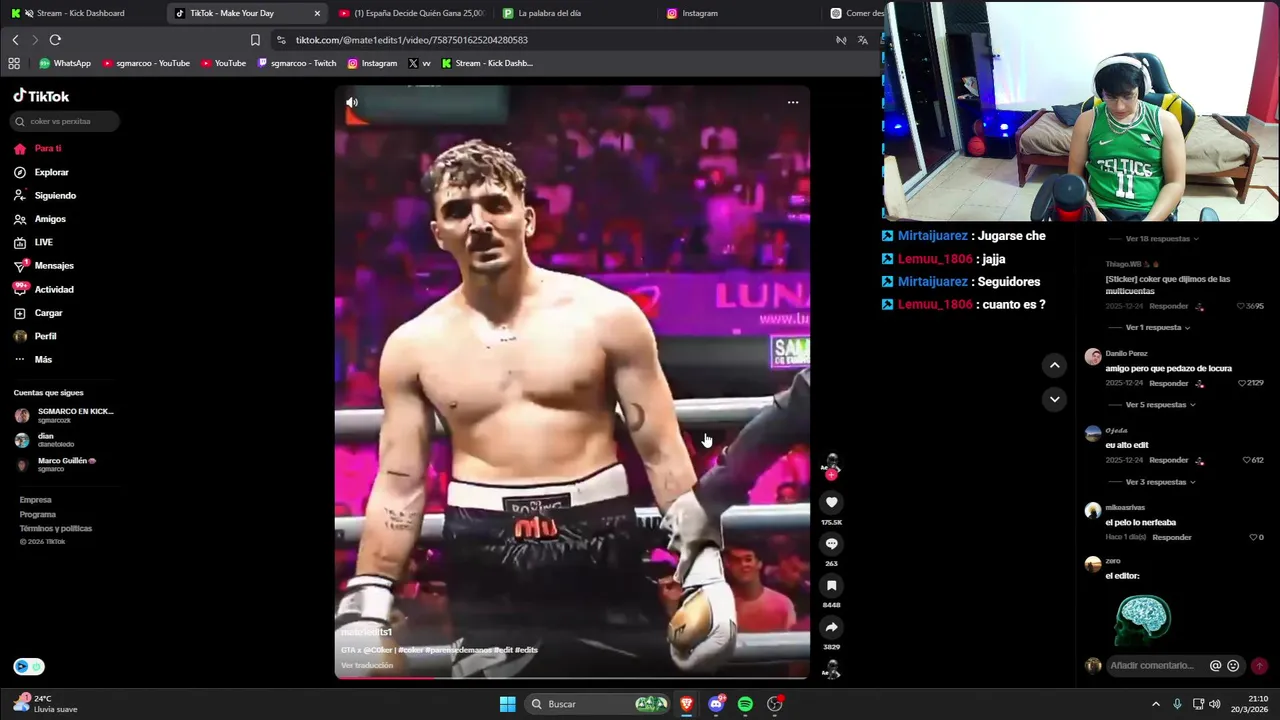The height and width of the screenshot is (720, 1280).
Task: Go back in browser history
Action: (15, 40)
